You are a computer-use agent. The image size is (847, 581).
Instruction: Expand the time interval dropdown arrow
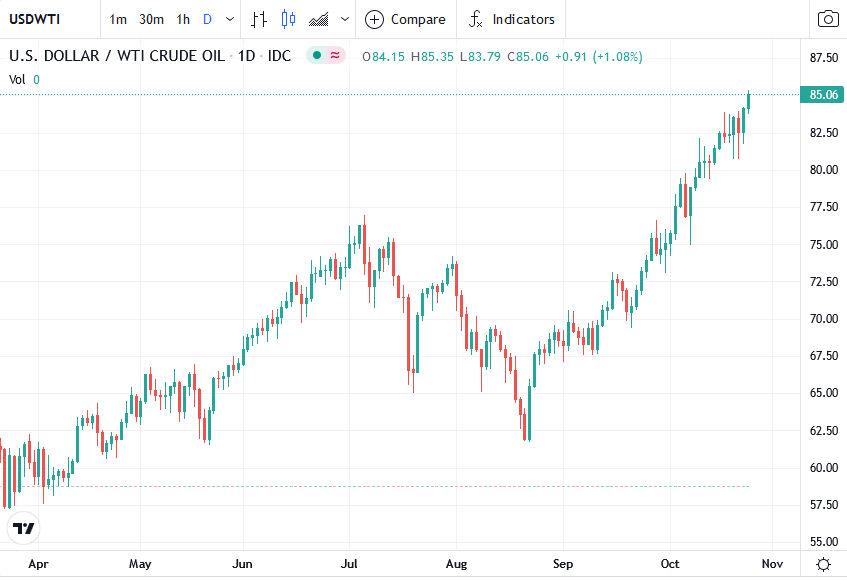point(230,19)
